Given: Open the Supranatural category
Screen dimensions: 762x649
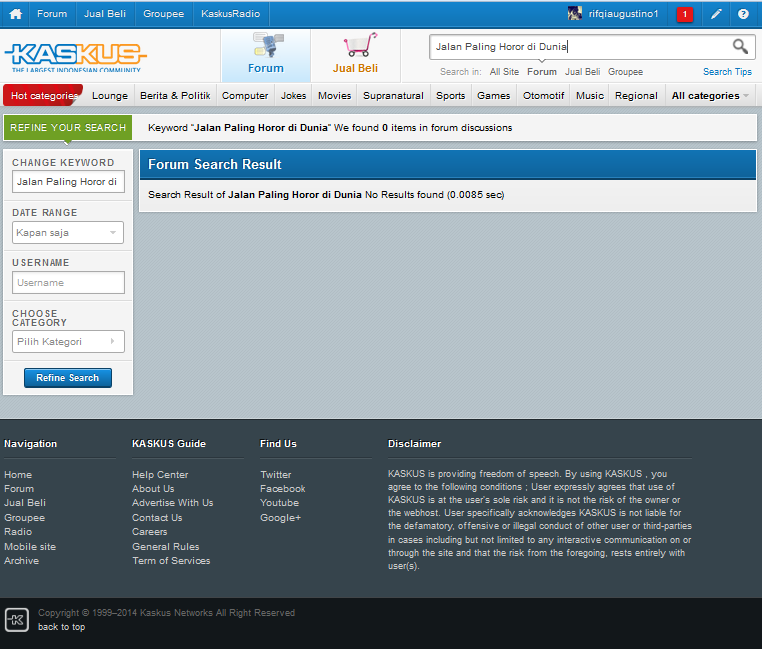Looking at the screenshot, I should pos(393,96).
